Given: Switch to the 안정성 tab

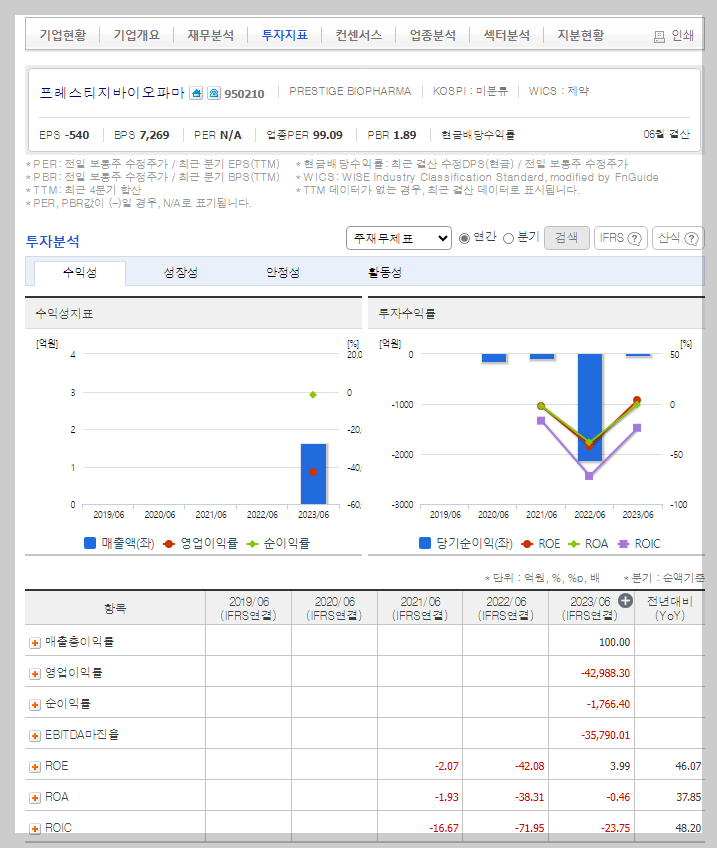Looking at the screenshot, I should 283,273.
